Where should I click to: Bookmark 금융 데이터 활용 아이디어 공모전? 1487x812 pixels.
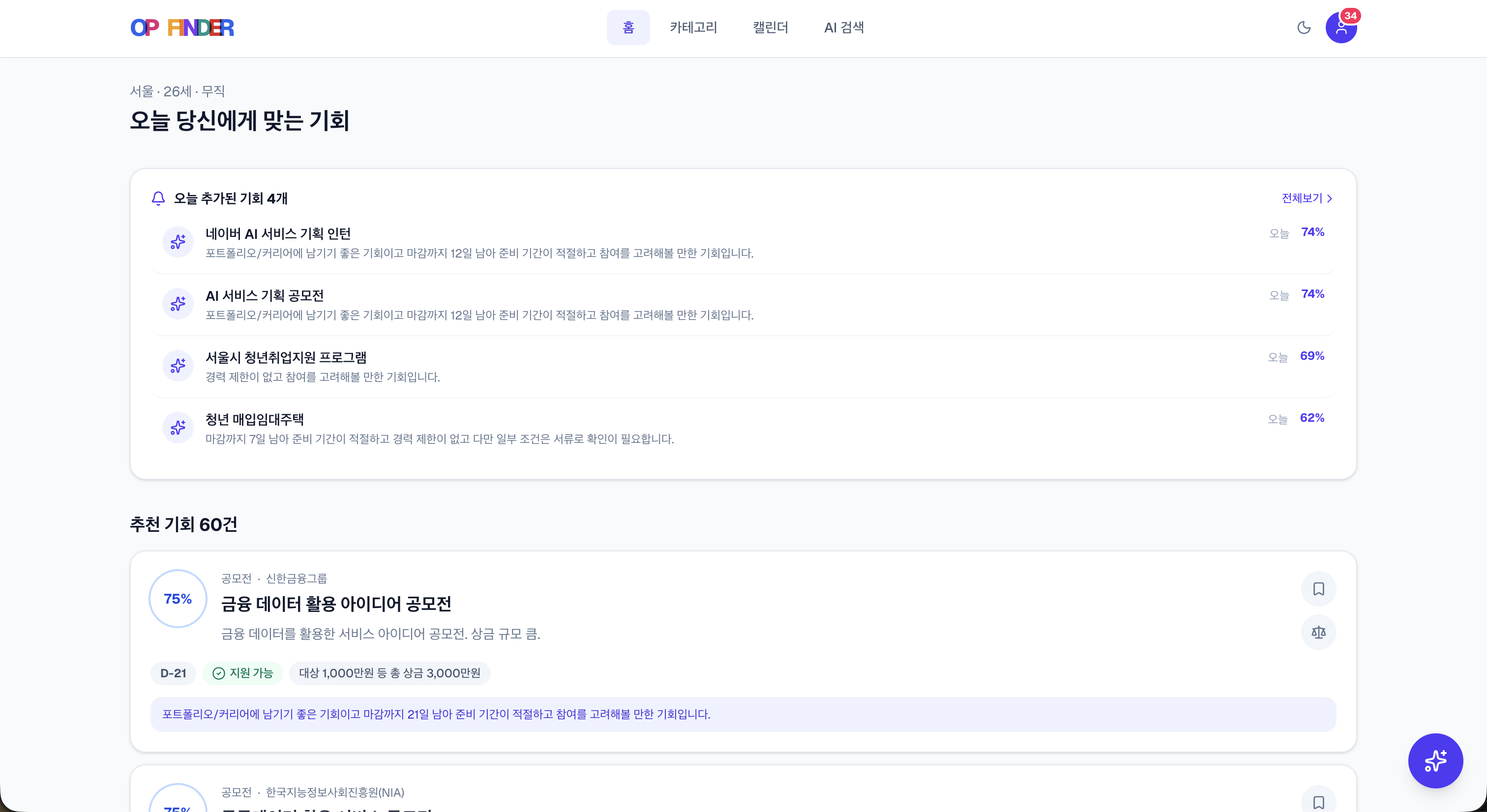(1318, 589)
